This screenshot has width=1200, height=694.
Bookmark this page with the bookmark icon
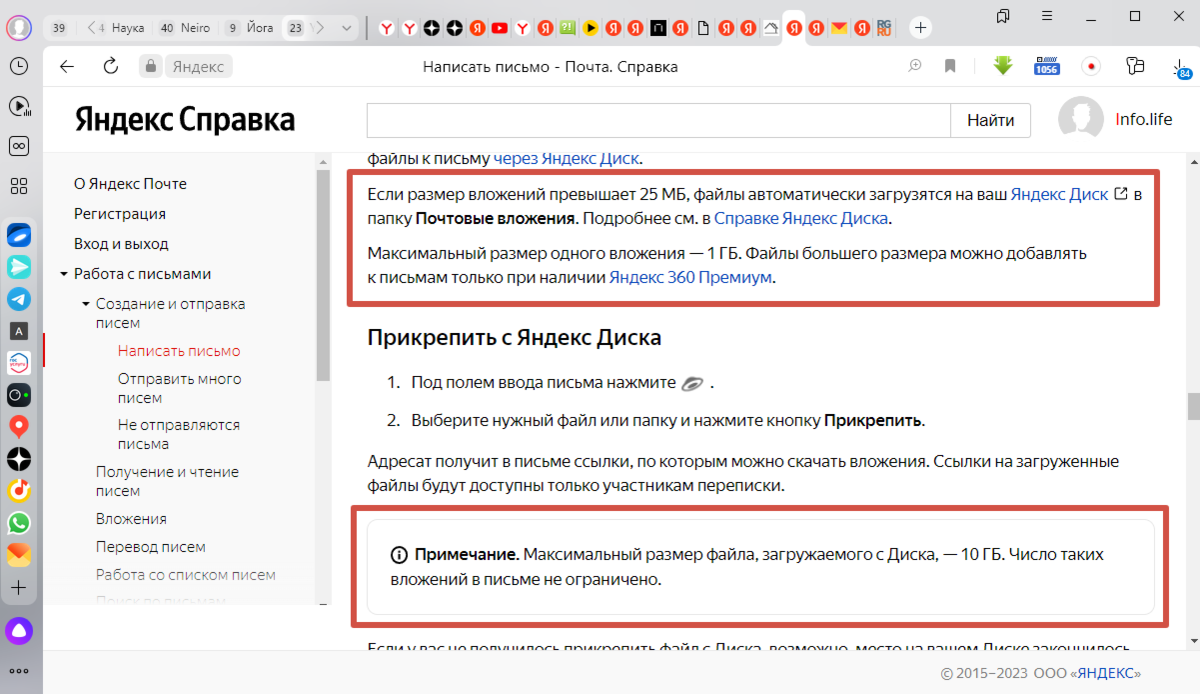coord(950,67)
